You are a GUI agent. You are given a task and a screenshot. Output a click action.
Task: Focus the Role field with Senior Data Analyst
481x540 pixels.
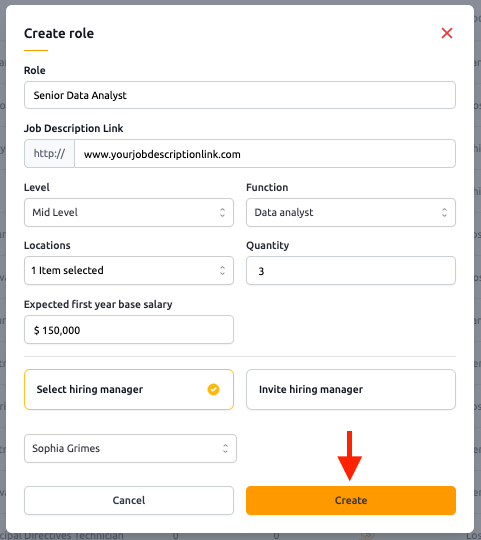click(240, 95)
